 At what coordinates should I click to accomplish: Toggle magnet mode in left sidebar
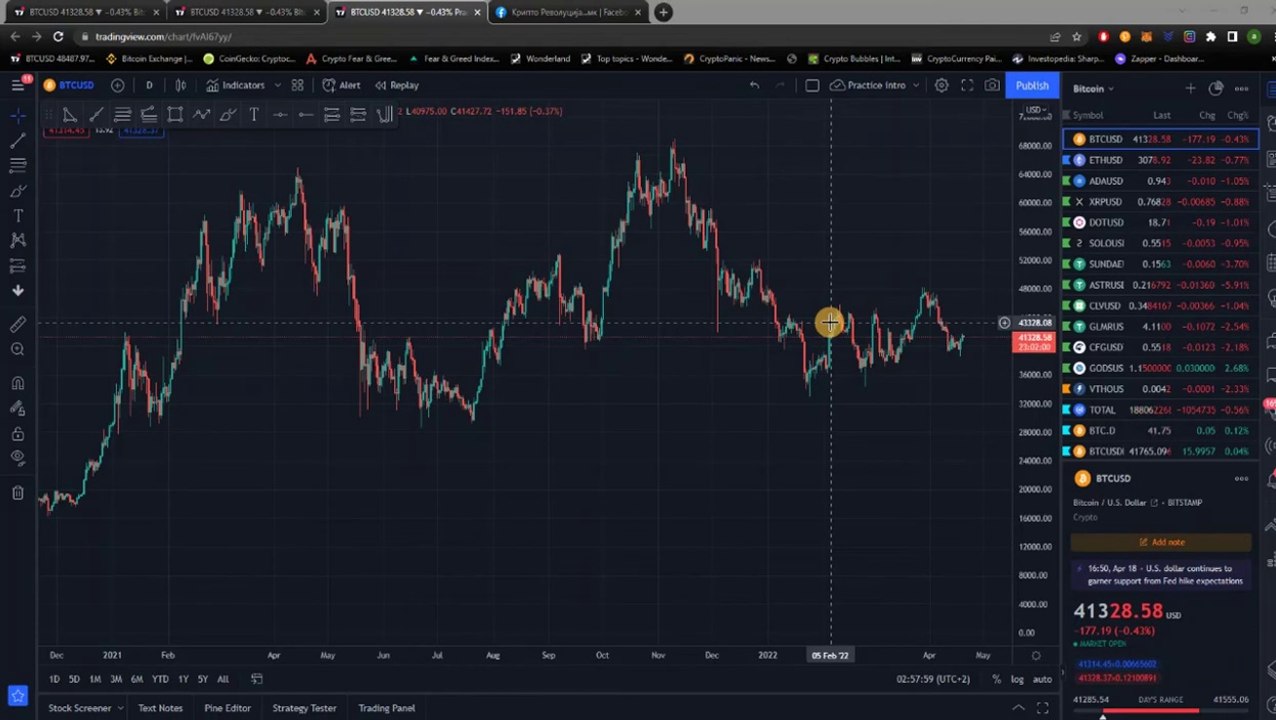click(18, 384)
